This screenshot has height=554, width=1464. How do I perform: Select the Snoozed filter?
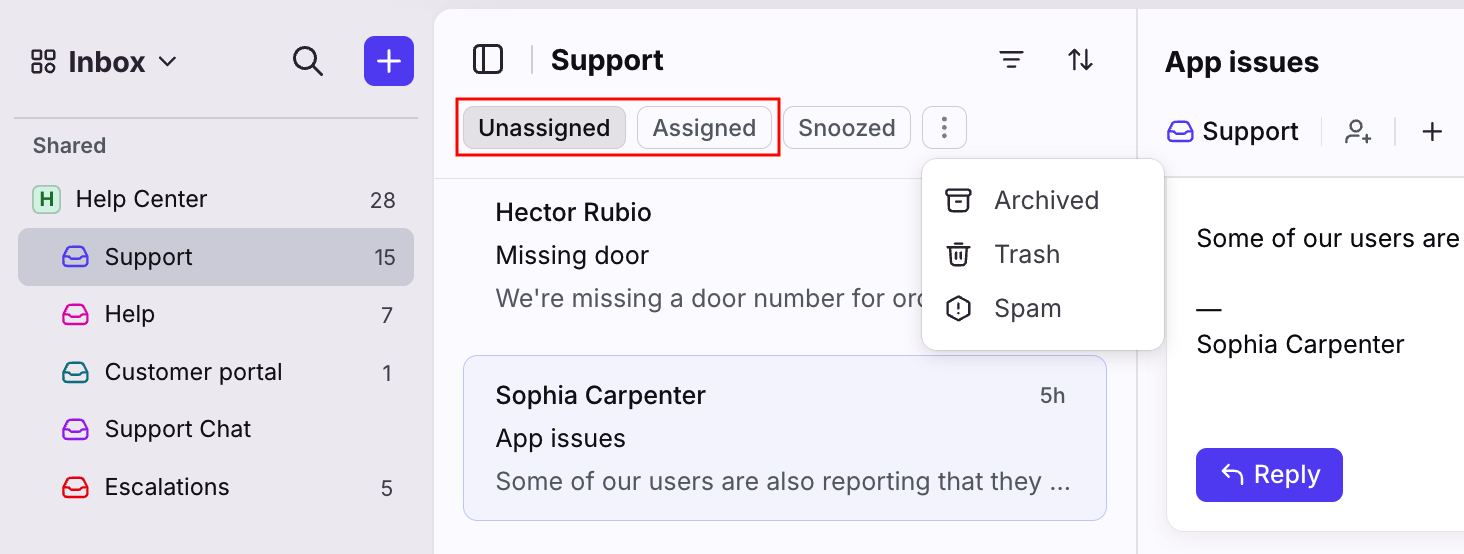point(847,128)
